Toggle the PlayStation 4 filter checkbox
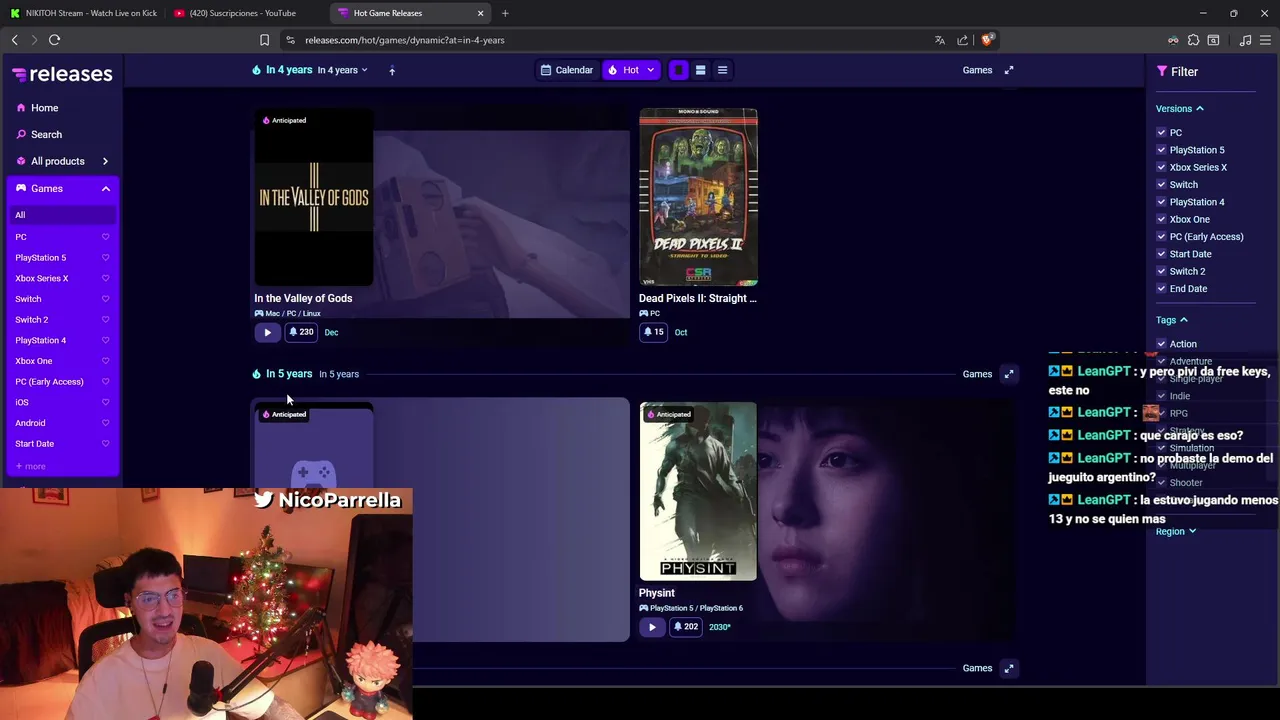This screenshot has width=1280, height=720. [1161, 202]
